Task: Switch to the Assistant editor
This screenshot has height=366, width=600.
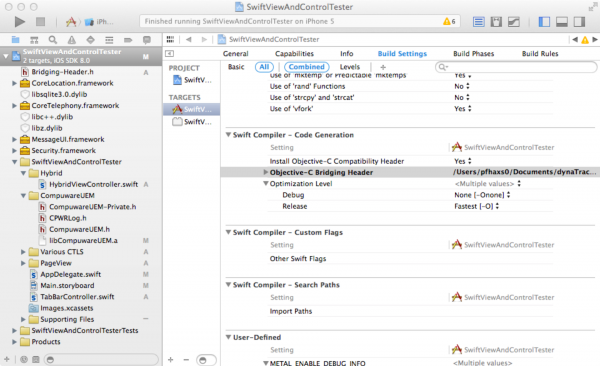Action: pos(496,22)
